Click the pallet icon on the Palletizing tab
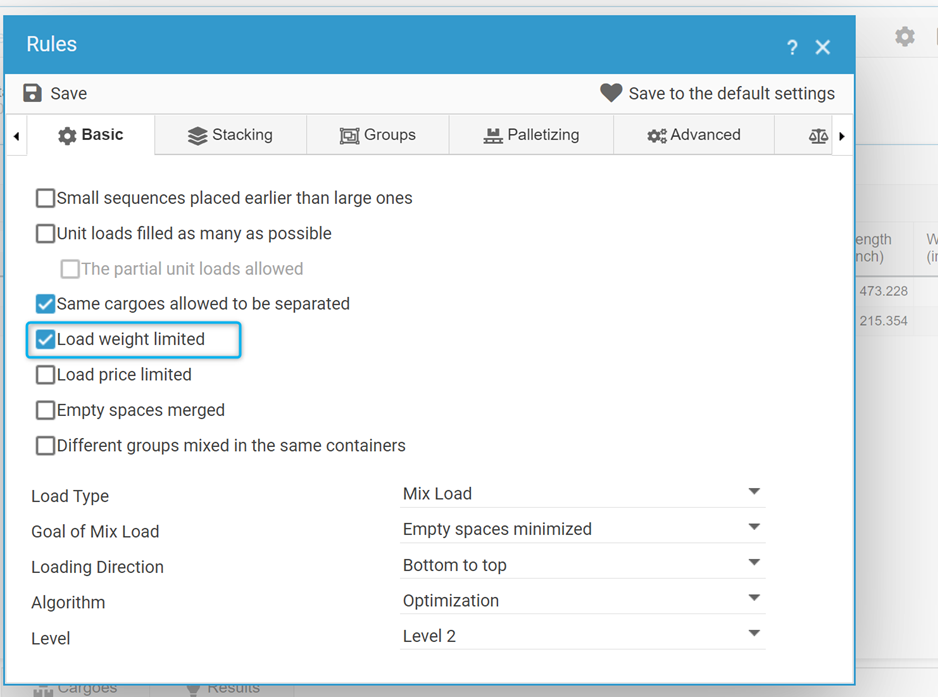The image size is (938, 697). 493,136
